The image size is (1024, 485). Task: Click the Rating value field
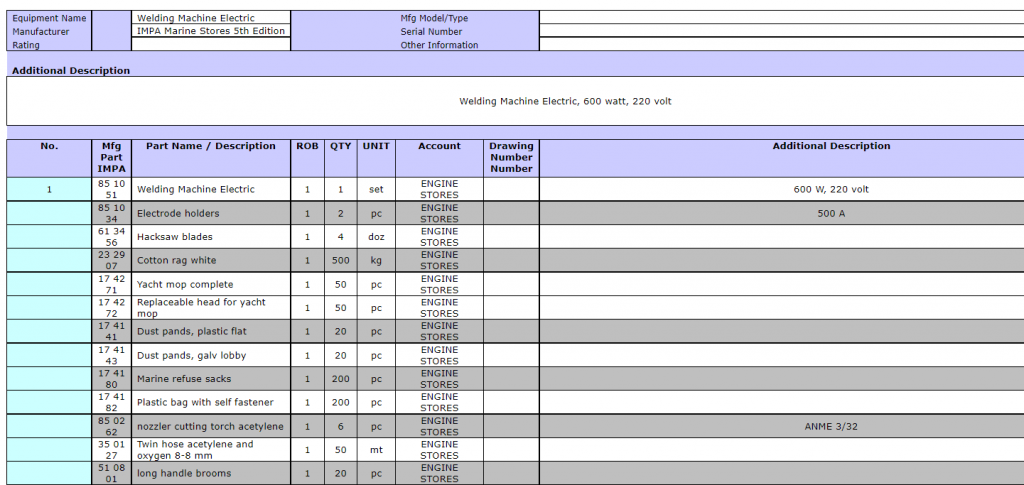[211, 45]
